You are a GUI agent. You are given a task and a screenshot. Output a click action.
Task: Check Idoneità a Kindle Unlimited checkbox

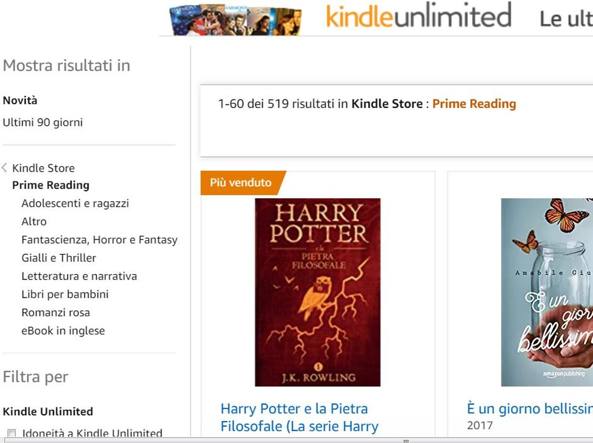click(x=11, y=433)
